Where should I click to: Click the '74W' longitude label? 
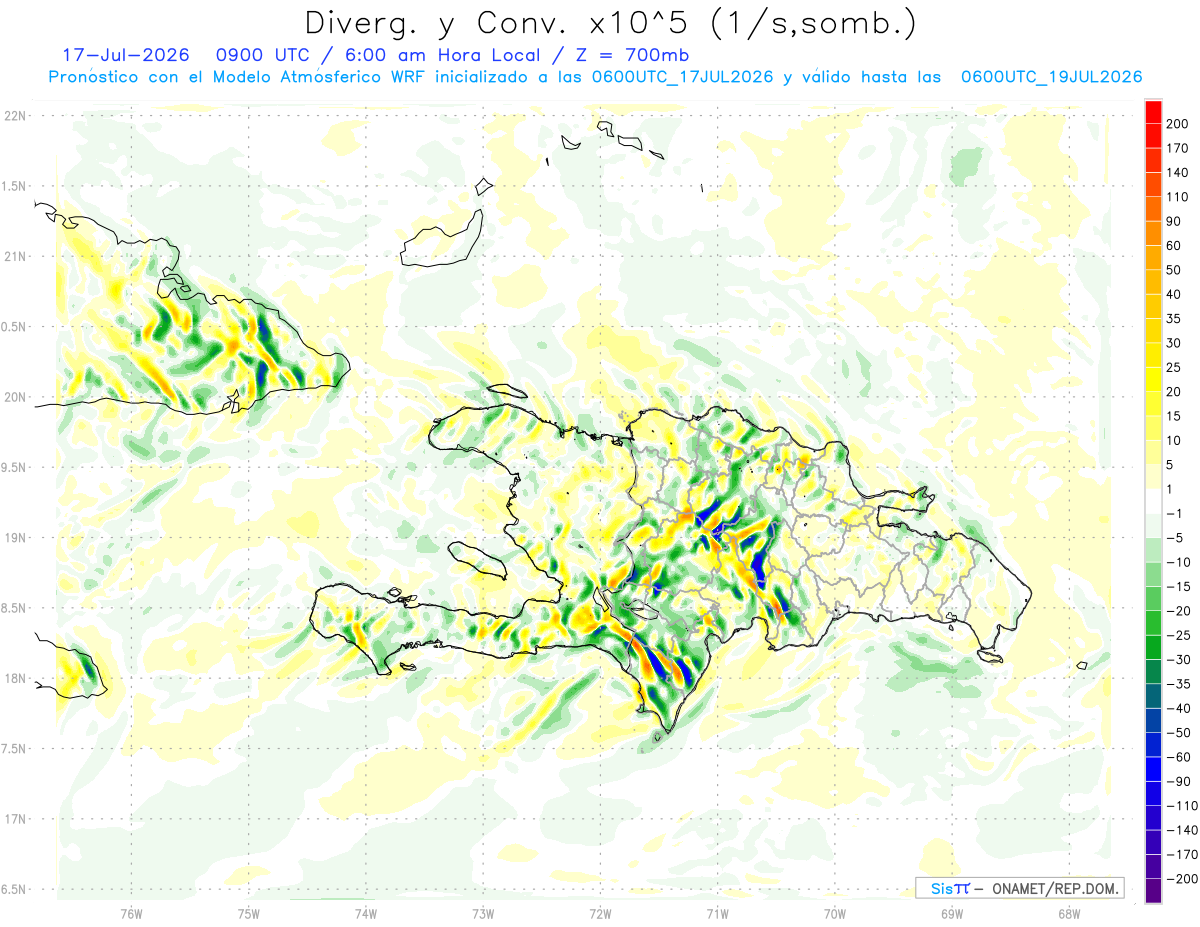(x=365, y=913)
